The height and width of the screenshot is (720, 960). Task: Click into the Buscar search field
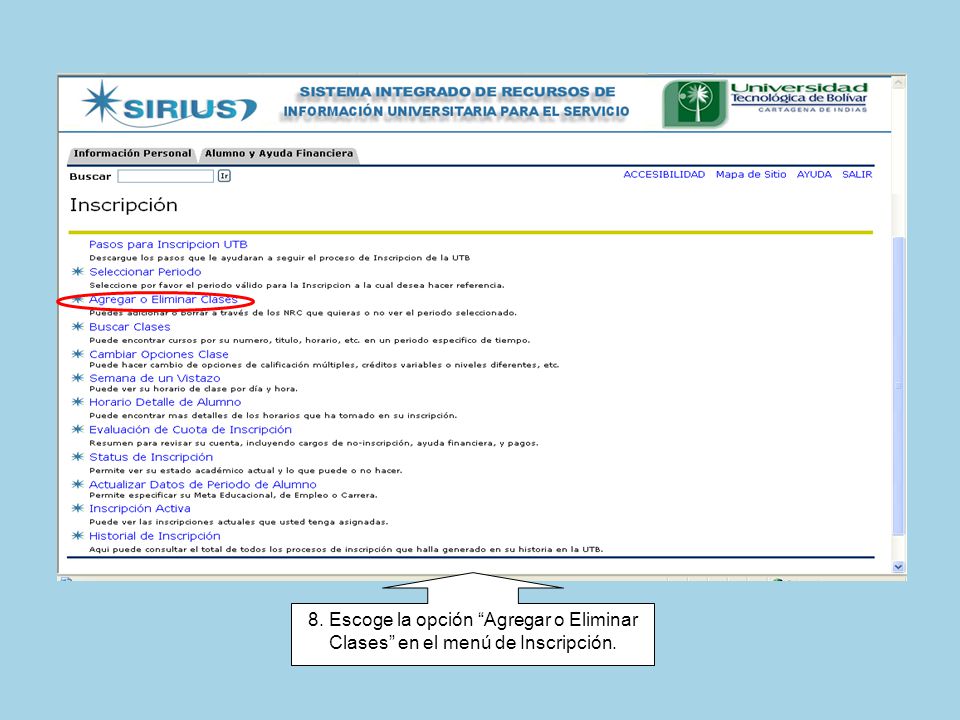click(x=166, y=176)
